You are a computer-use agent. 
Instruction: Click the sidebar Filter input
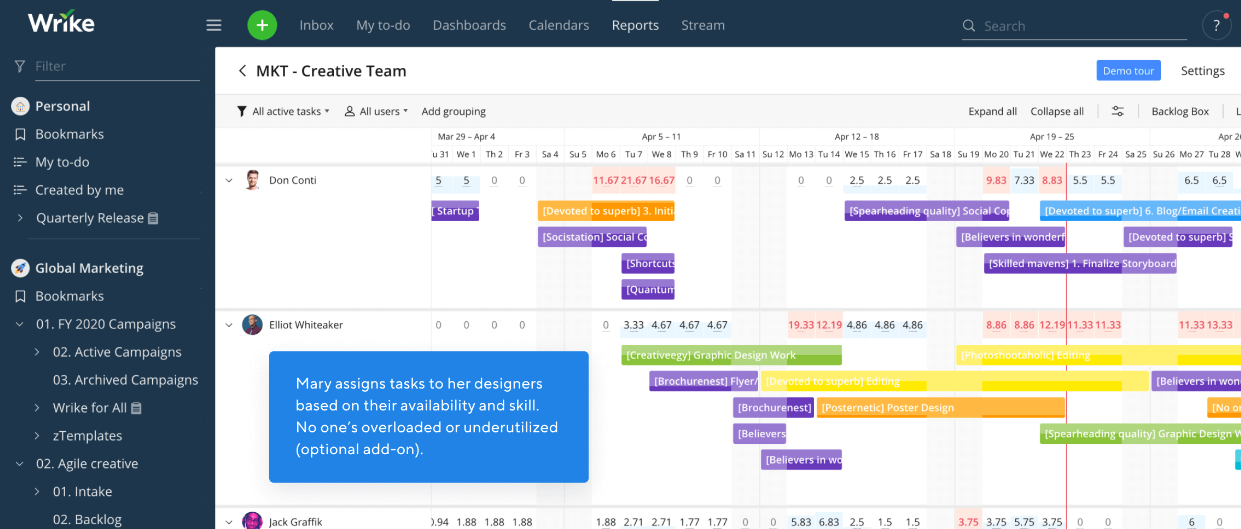click(117, 66)
